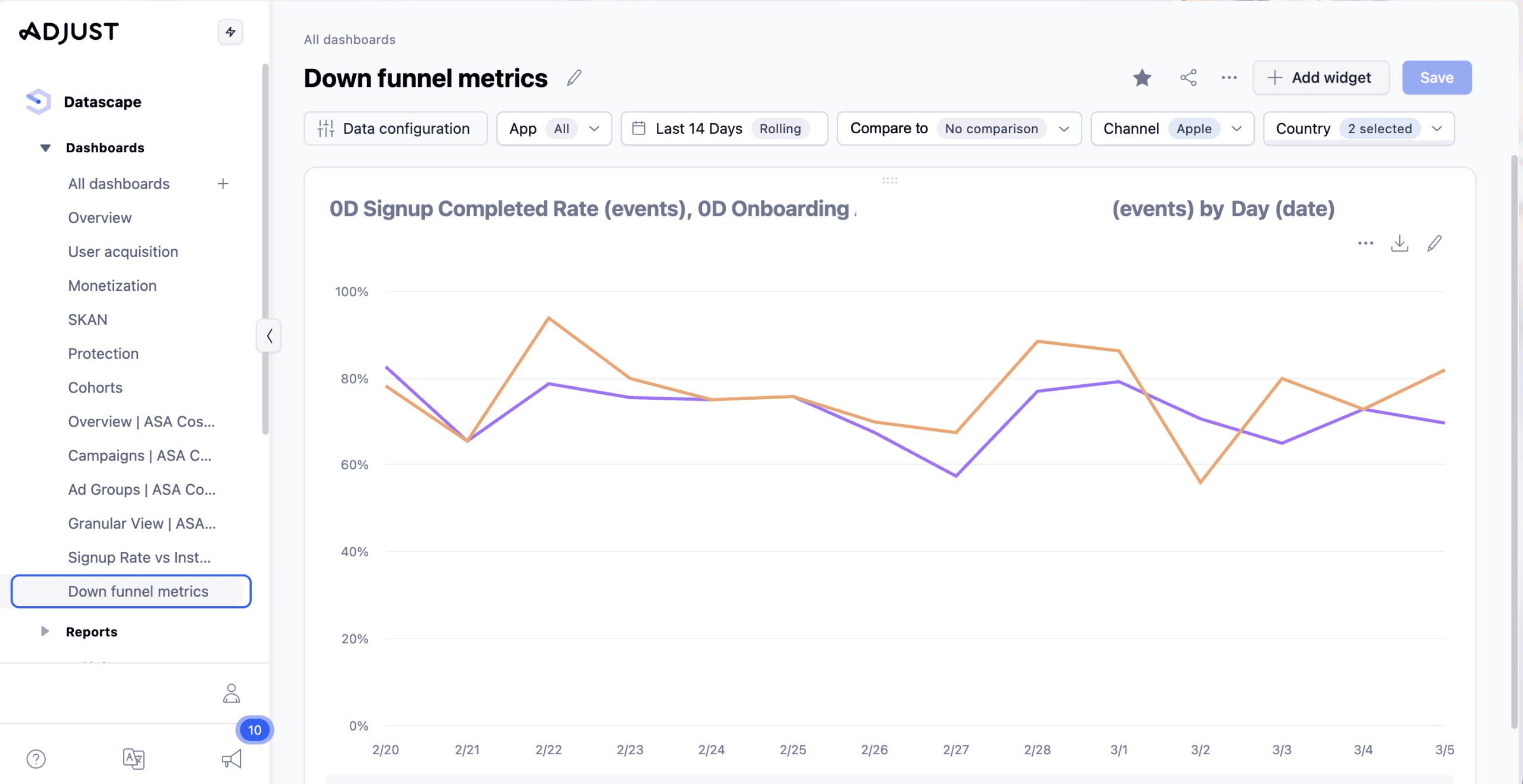Image resolution: width=1523 pixels, height=784 pixels.
Task: Select Monetization dashboard in sidebar
Action: click(x=112, y=286)
